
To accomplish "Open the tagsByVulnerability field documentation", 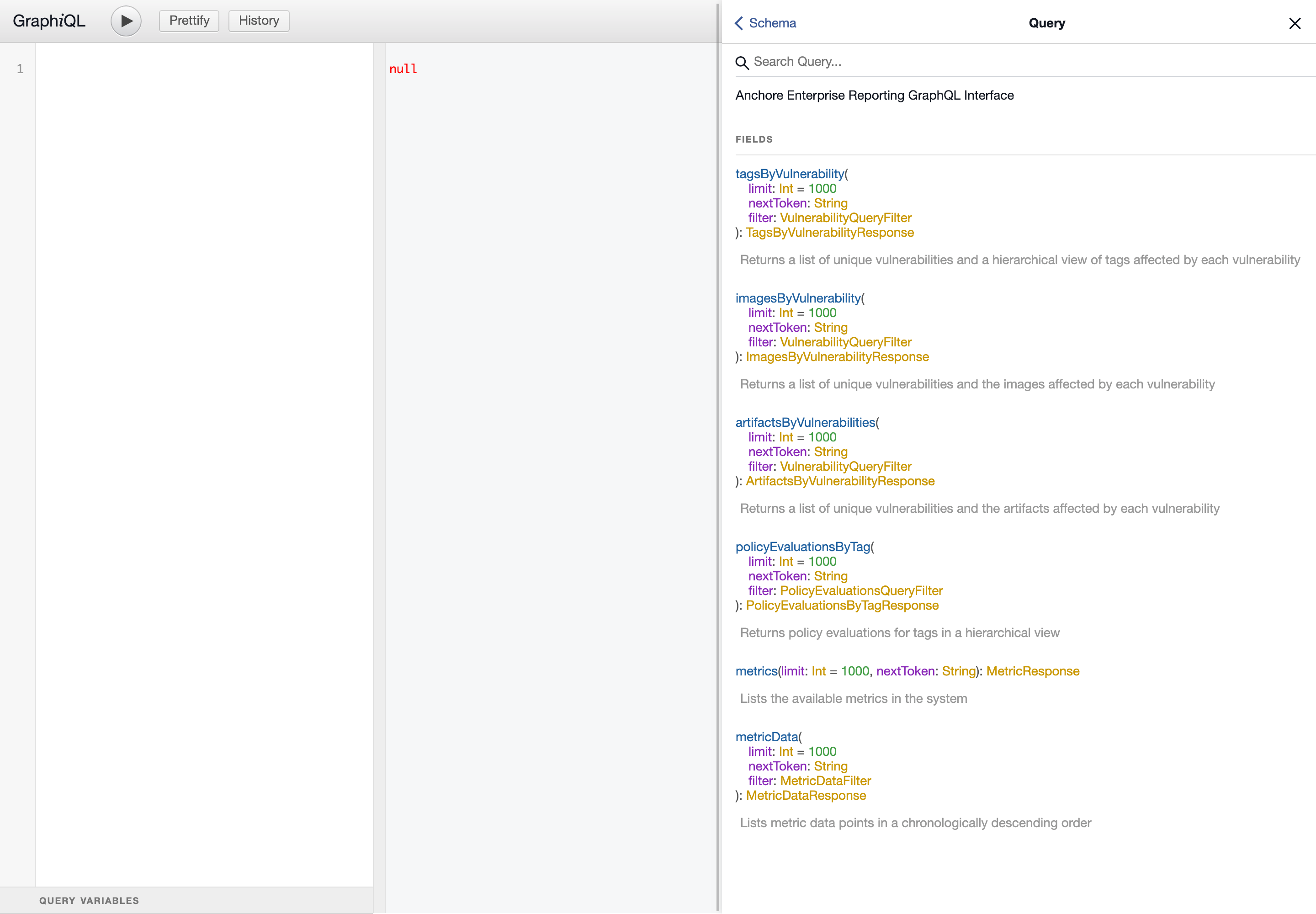I will pyautogui.click(x=789, y=174).
